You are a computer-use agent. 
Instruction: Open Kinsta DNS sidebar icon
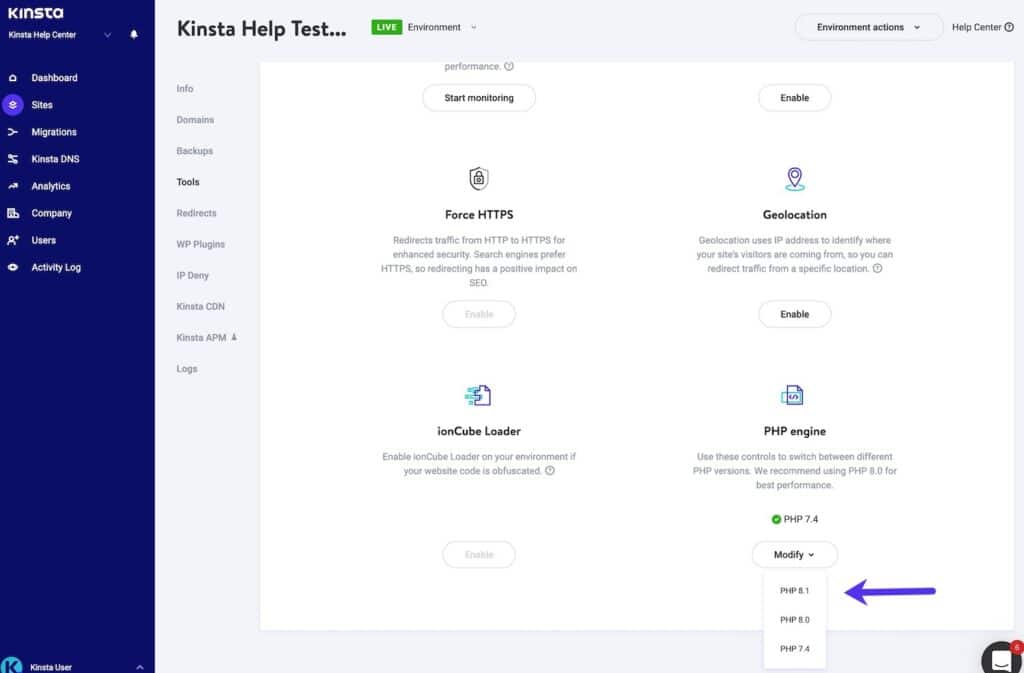pos(12,159)
